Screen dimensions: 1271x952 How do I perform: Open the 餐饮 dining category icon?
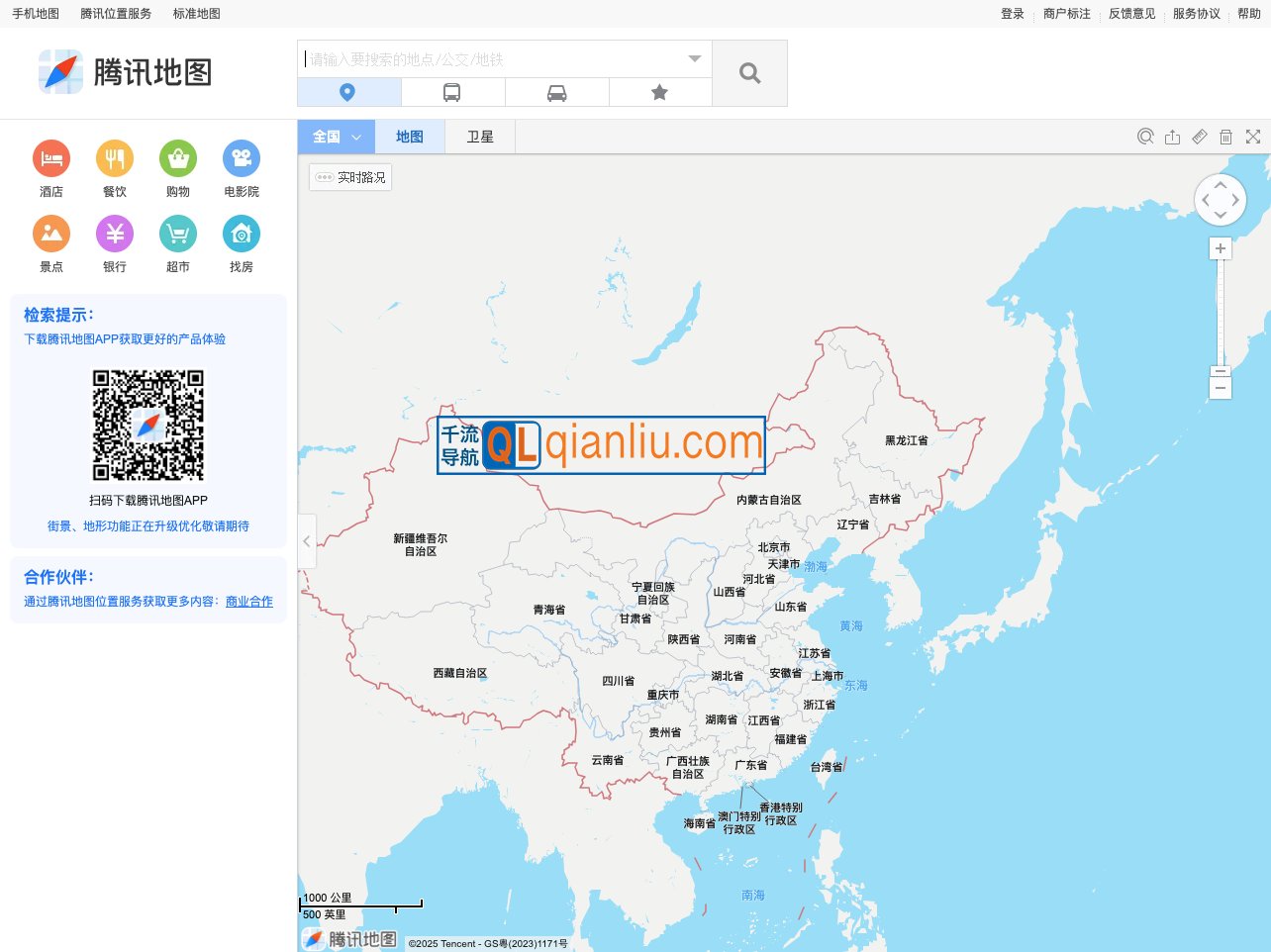pyautogui.click(x=114, y=158)
